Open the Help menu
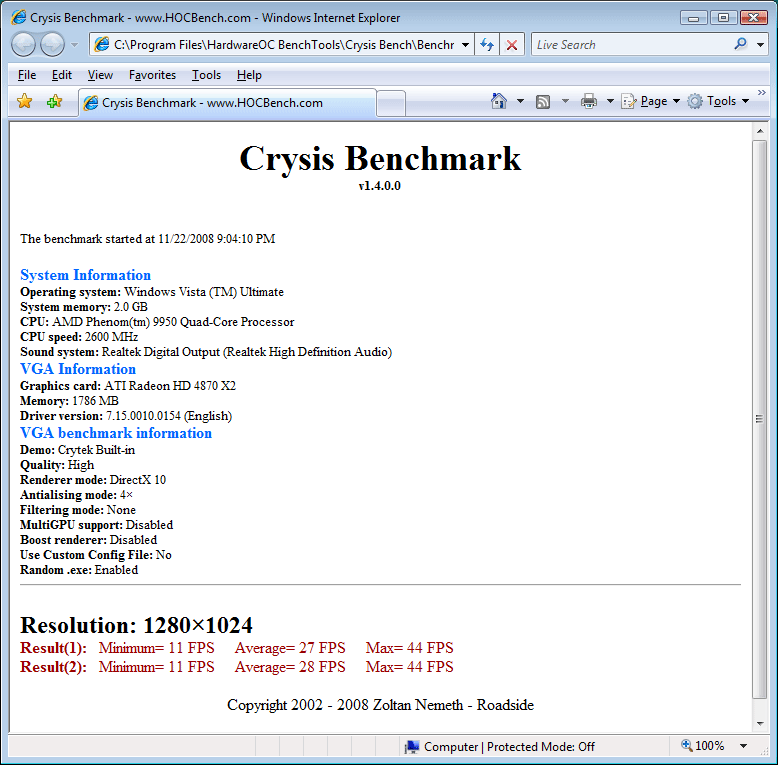 point(249,75)
